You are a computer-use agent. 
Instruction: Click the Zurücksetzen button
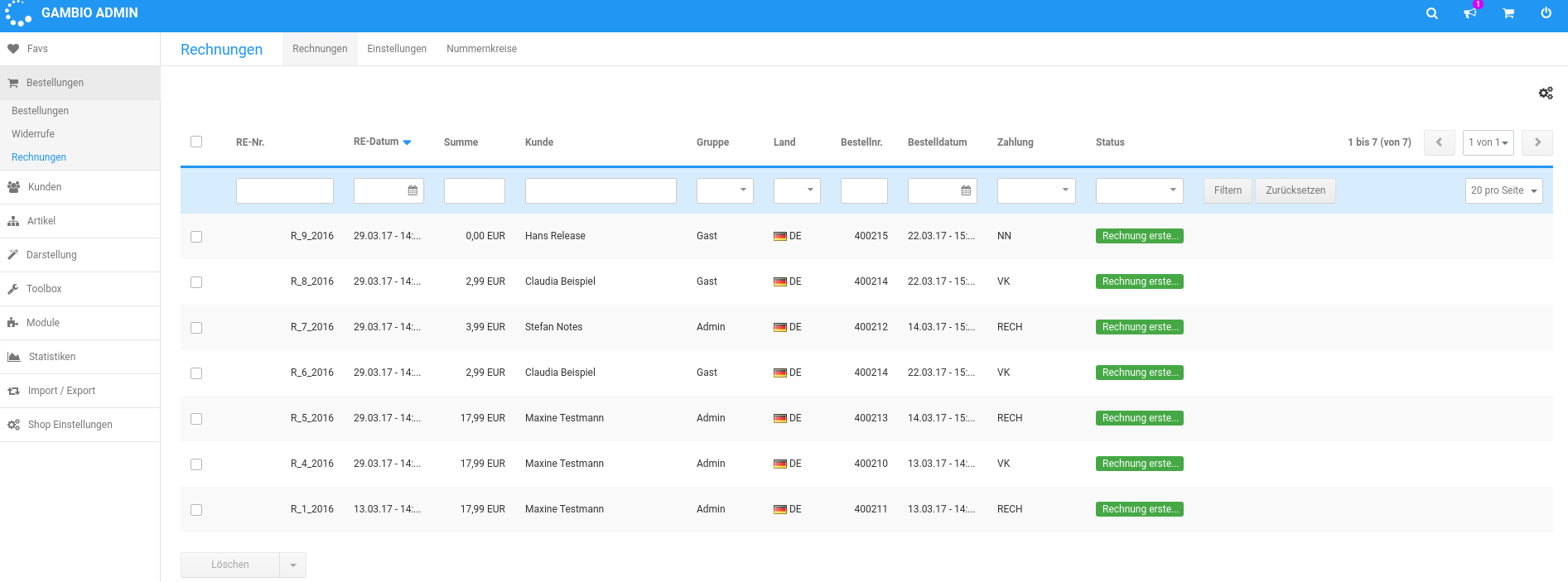(x=1295, y=190)
